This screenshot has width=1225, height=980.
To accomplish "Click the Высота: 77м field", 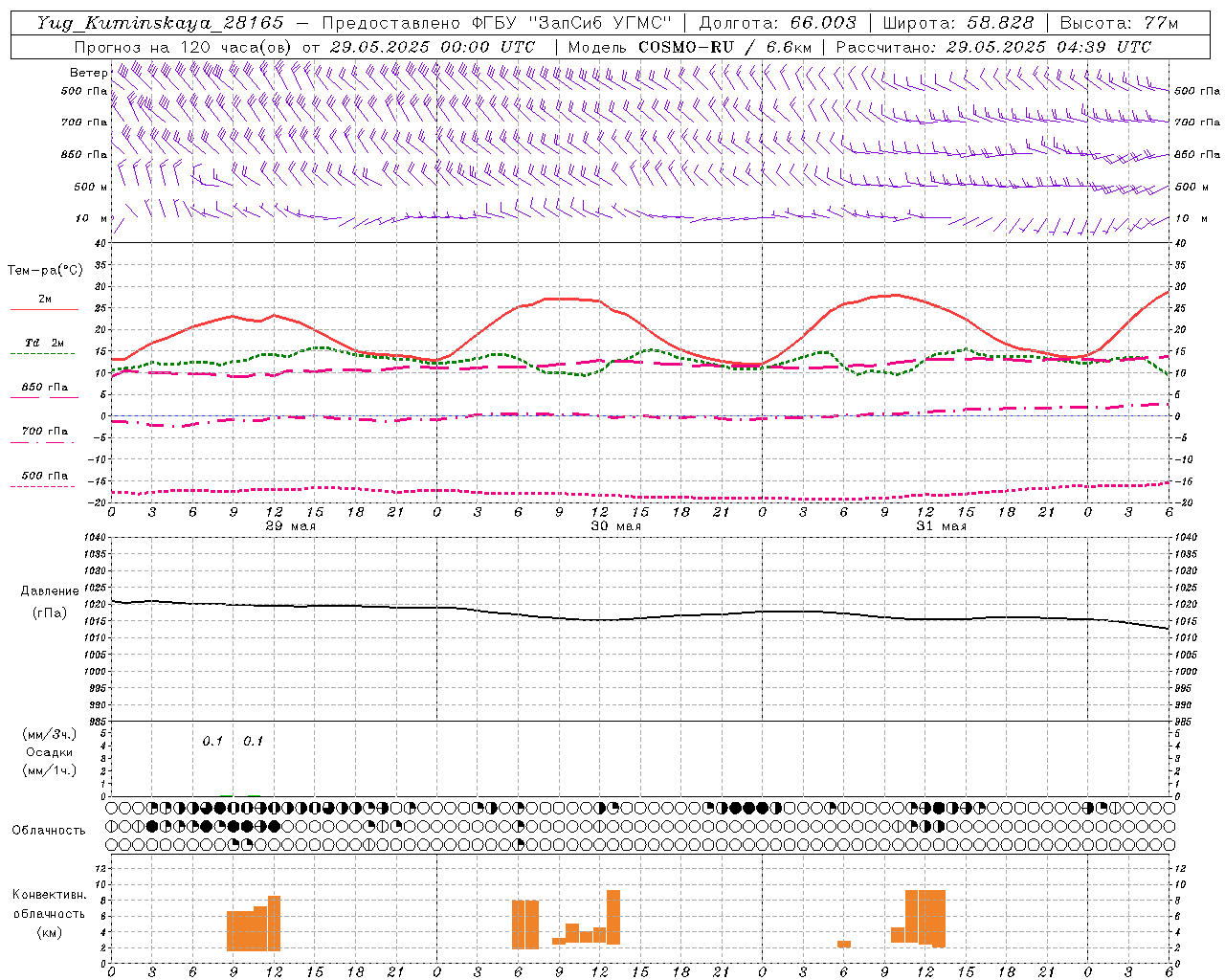I will [x=1119, y=23].
